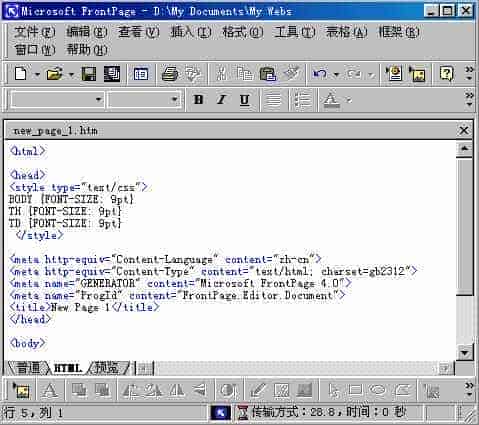Viewport: 479px width, 425px height.
Task: Toggle Italic formatting
Action: pyautogui.click(x=221, y=99)
